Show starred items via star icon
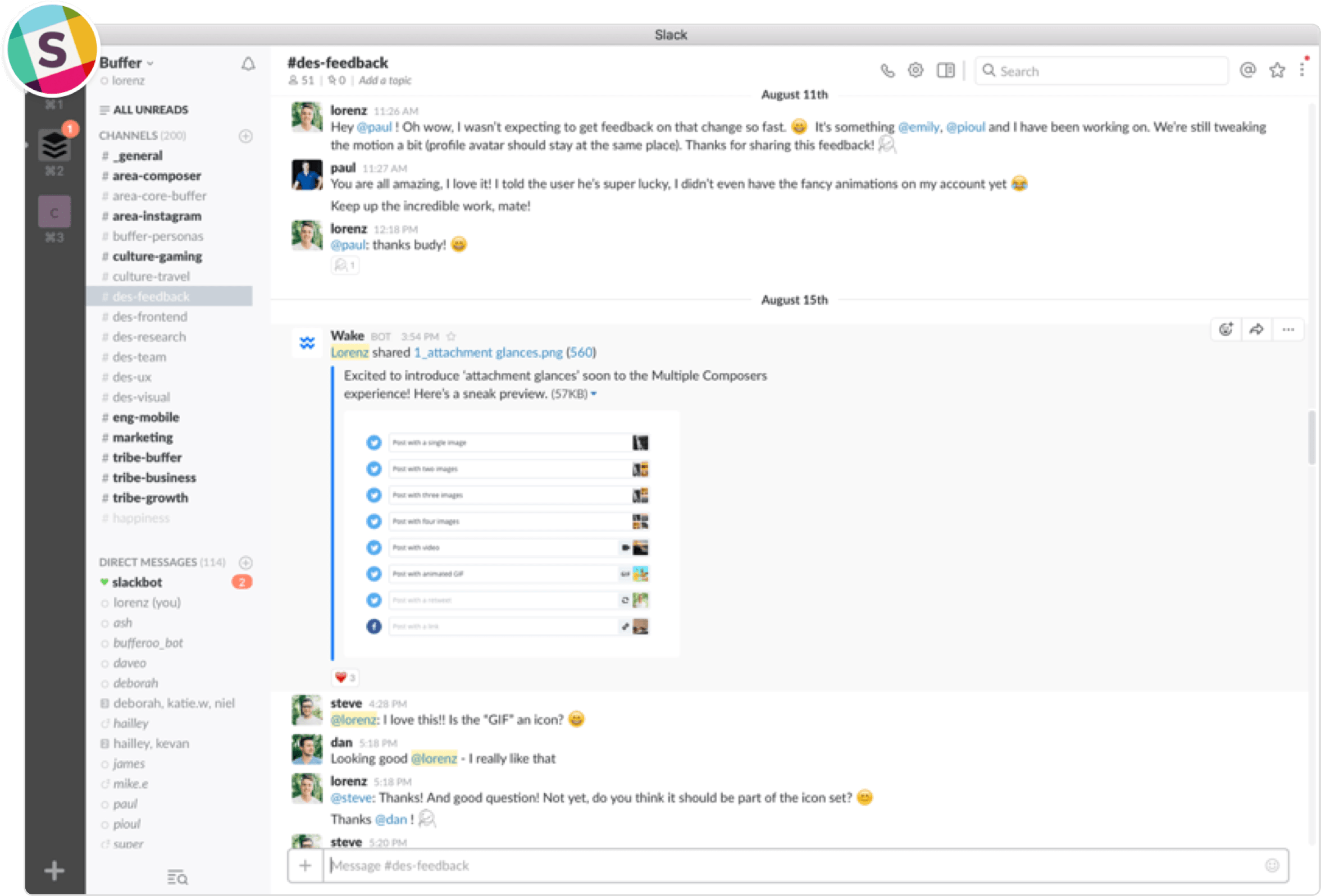 (x=1277, y=70)
